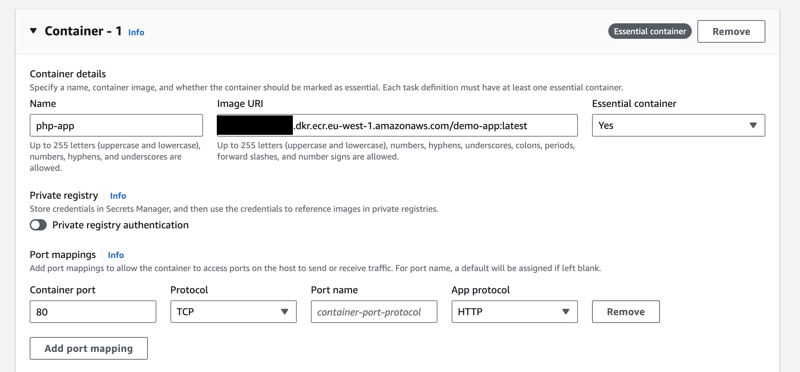Click the Essential container field label
Image resolution: width=800 pixels, height=372 pixels.
[634, 104]
